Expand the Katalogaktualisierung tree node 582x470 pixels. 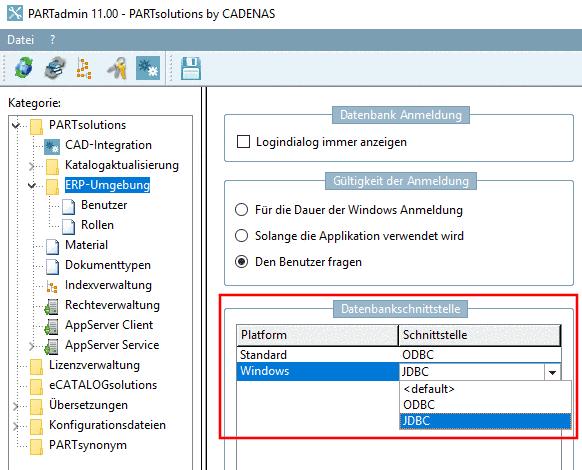coord(32,166)
